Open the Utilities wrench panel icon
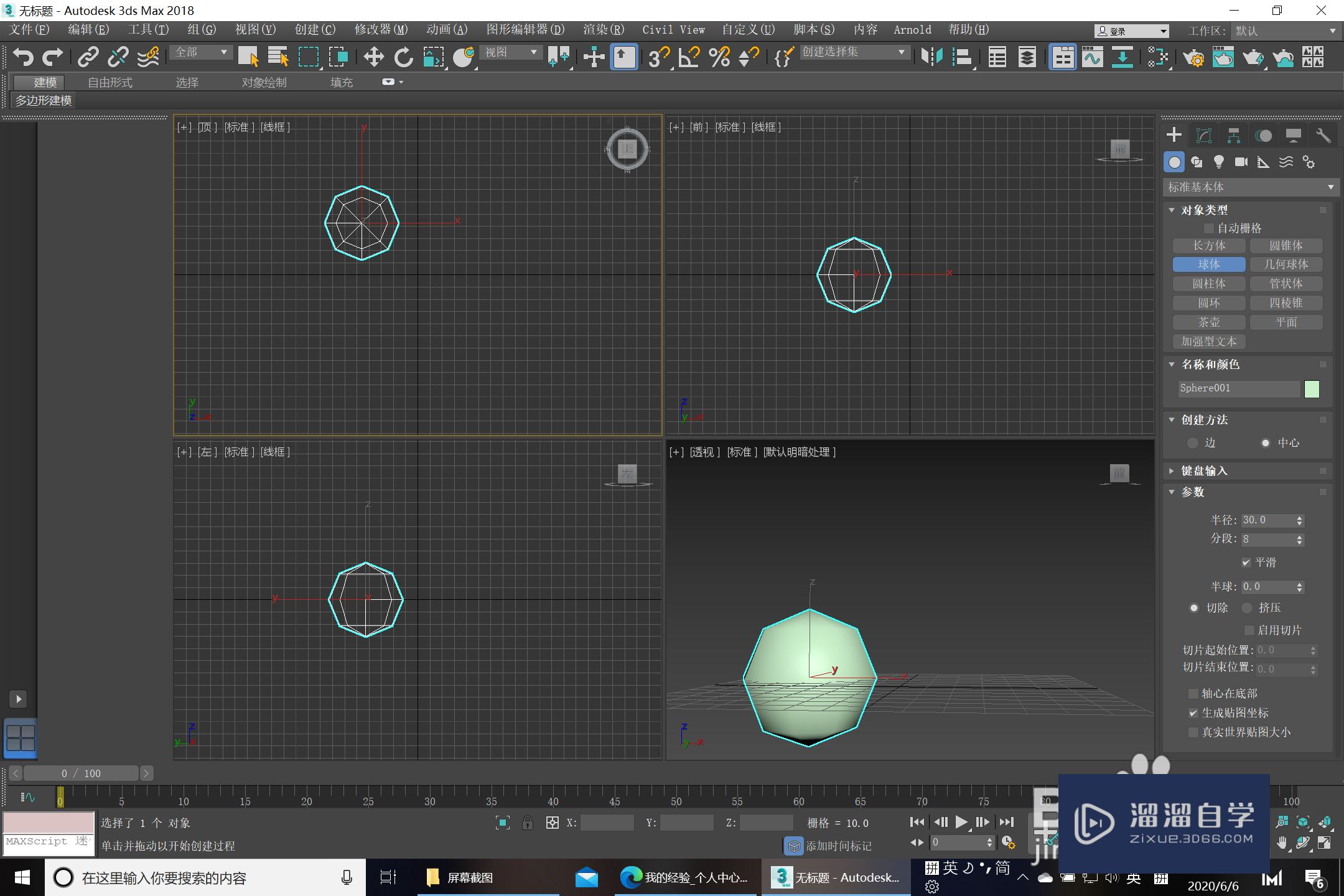The height and width of the screenshot is (896, 1344). coord(1323,136)
